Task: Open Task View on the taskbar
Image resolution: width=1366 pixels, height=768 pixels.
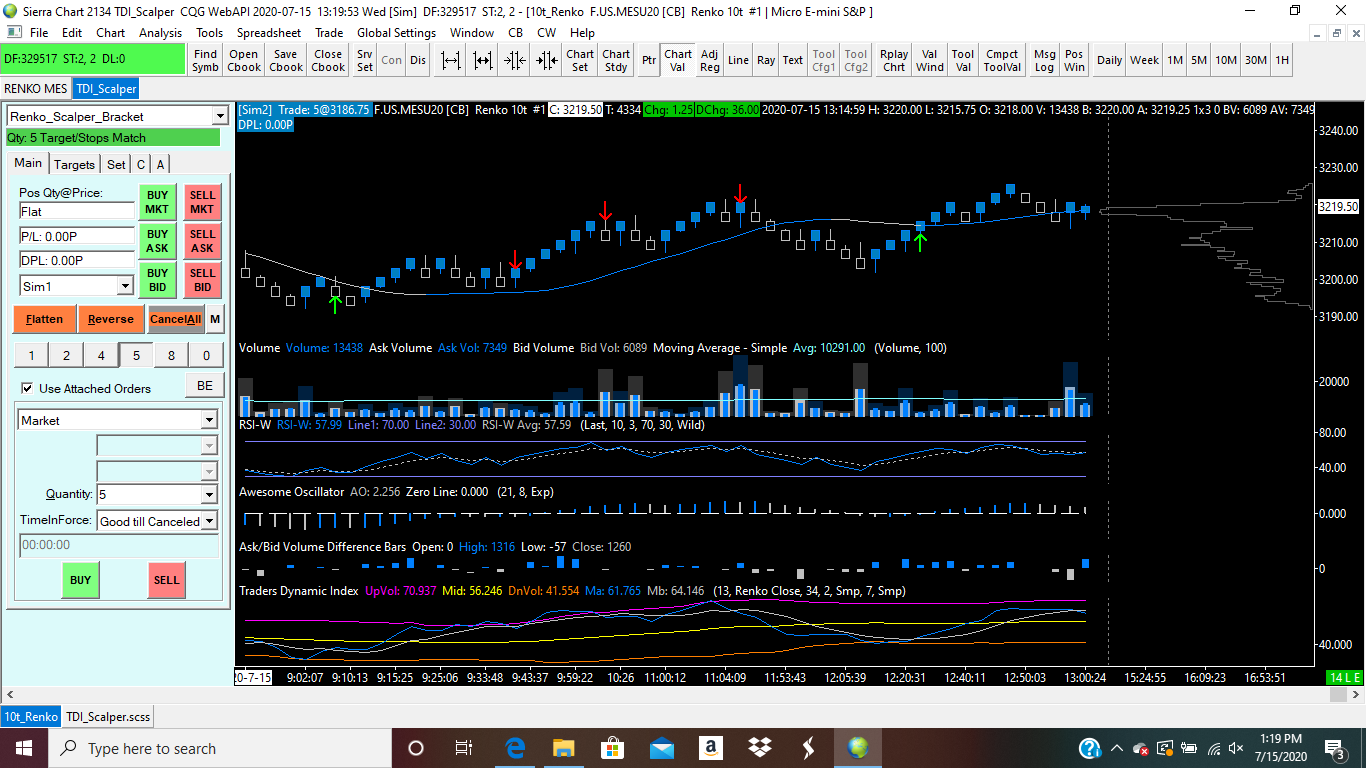Action: [x=464, y=748]
